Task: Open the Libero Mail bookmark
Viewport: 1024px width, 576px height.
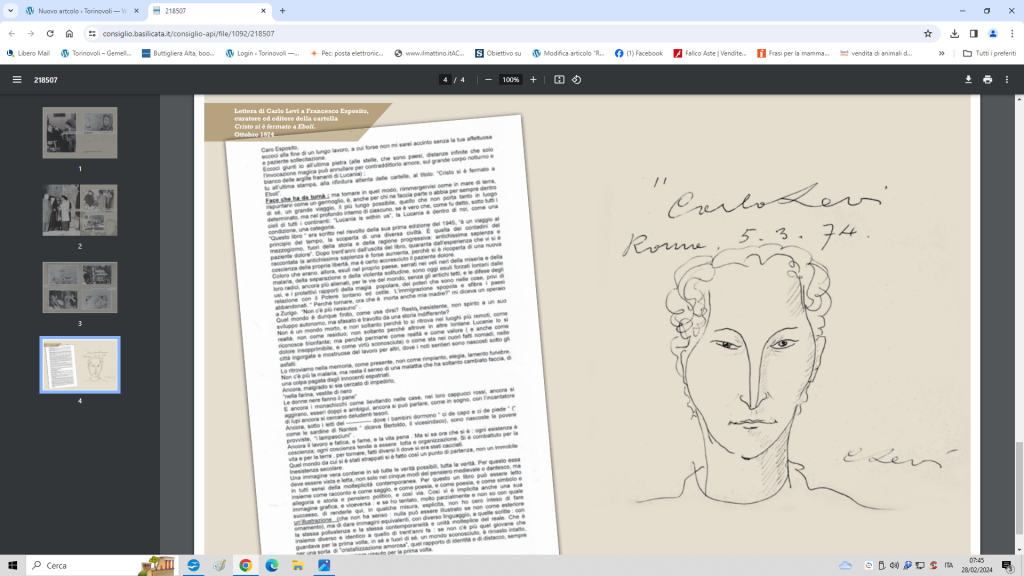Action: pyautogui.click(x=28, y=53)
